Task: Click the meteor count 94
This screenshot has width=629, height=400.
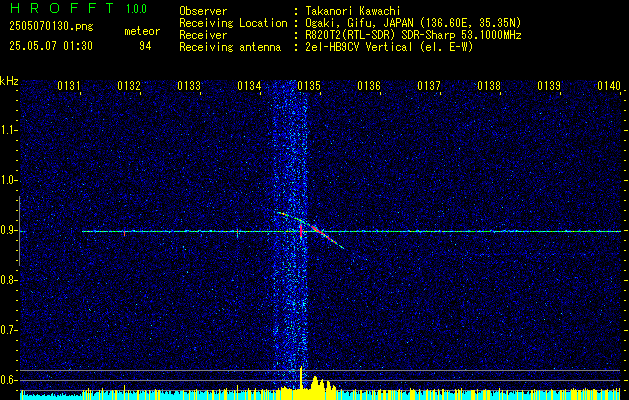Action: coord(145,47)
